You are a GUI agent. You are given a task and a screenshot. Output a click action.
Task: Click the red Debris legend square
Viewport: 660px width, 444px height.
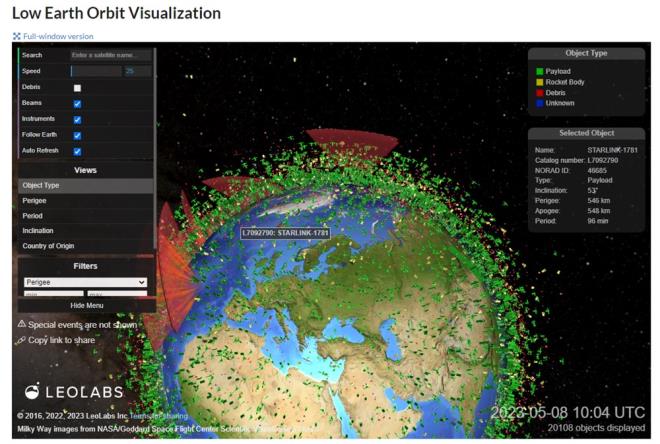click(x=540, y=93)
